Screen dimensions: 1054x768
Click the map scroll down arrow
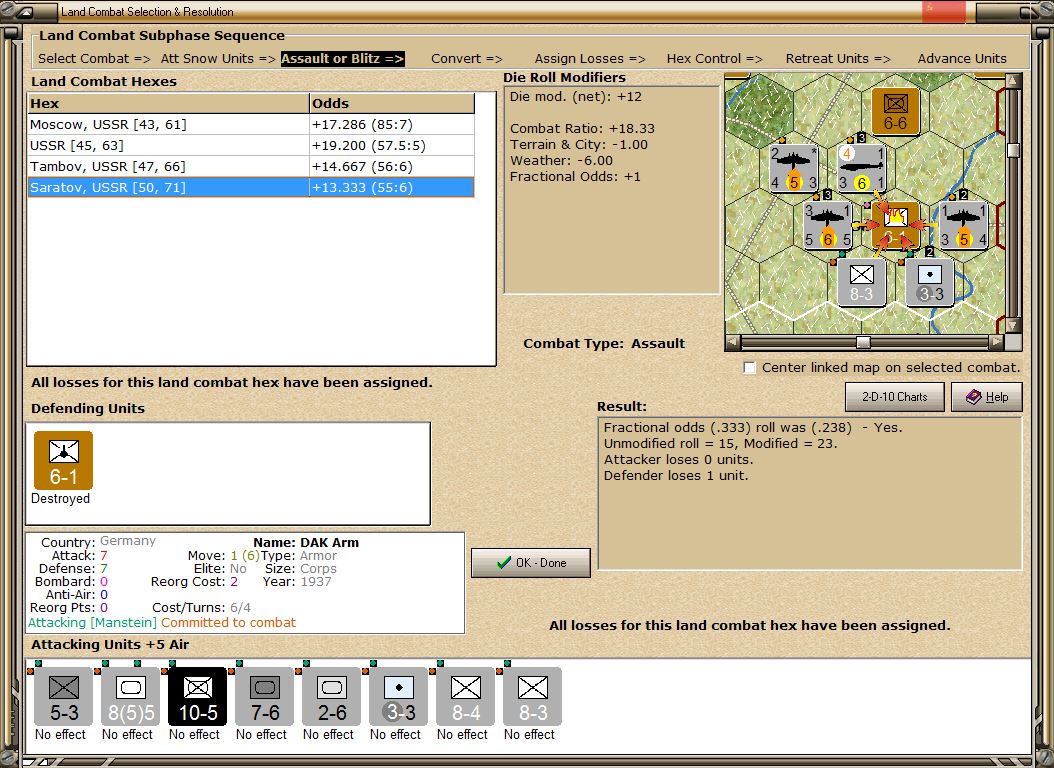pos(1013,325)
